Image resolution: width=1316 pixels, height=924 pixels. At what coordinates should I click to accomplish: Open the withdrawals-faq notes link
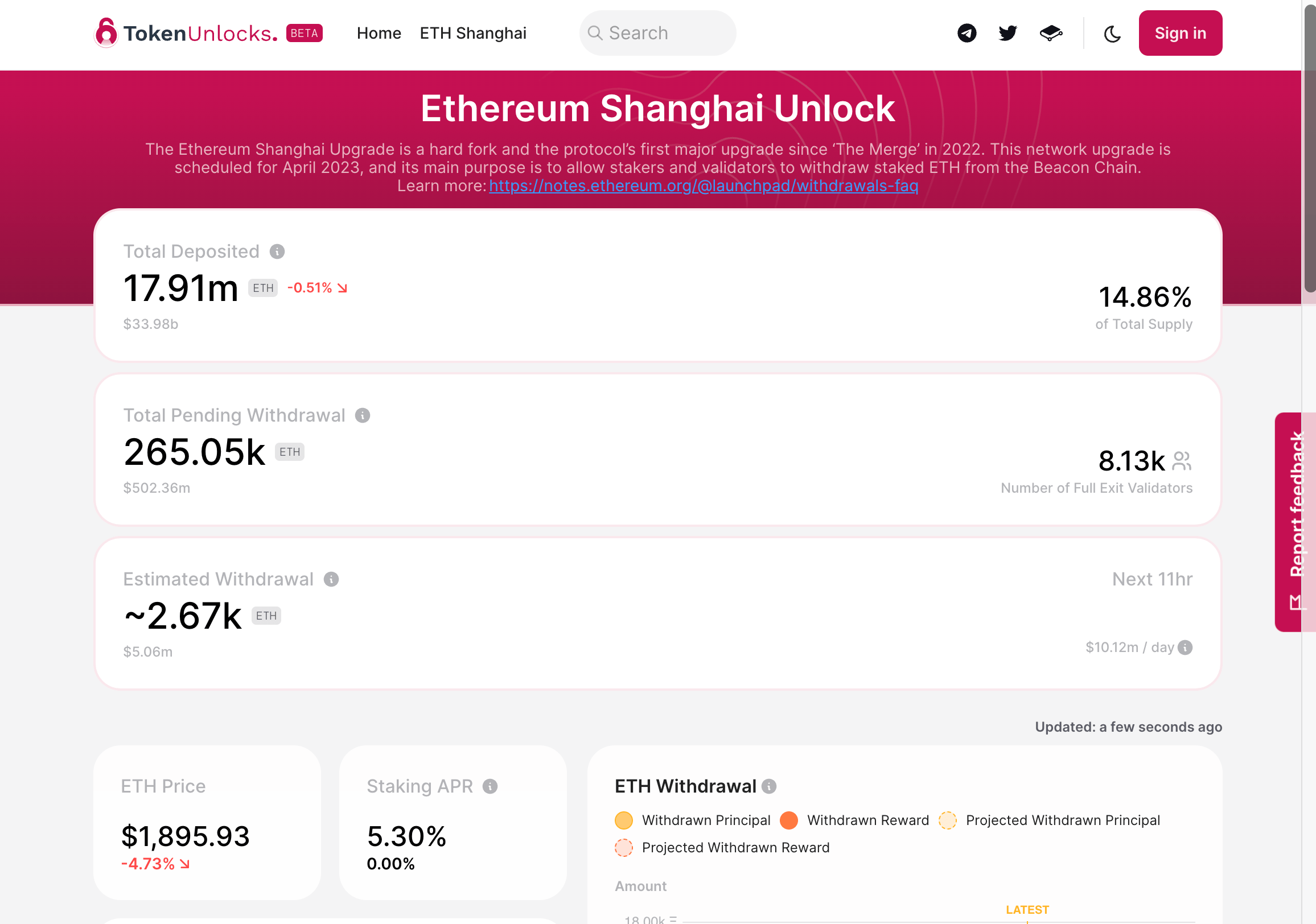704,185
